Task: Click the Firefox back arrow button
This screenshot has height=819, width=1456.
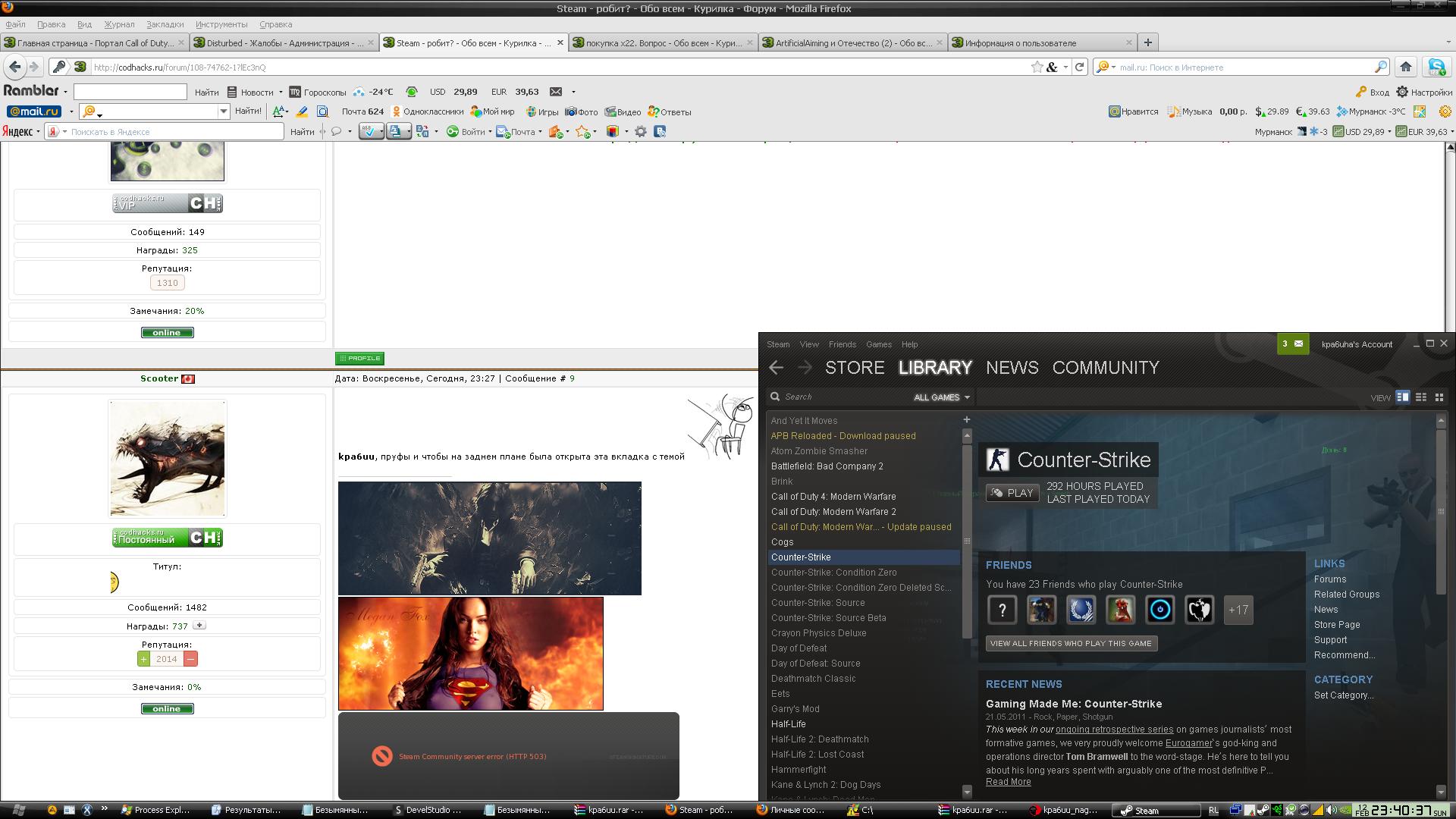Action: coord(15,67)
